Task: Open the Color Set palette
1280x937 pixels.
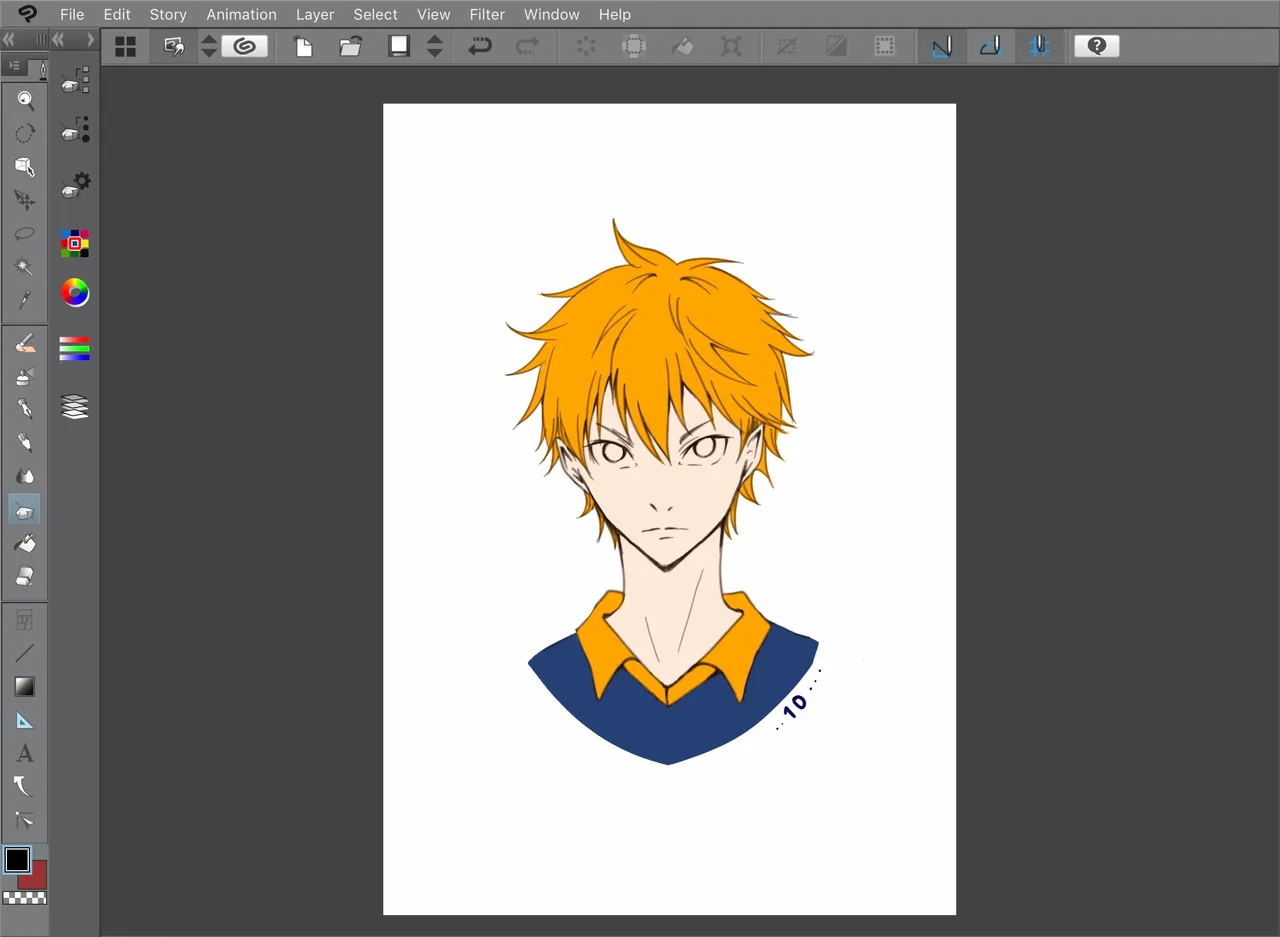Action: point(75,243)
